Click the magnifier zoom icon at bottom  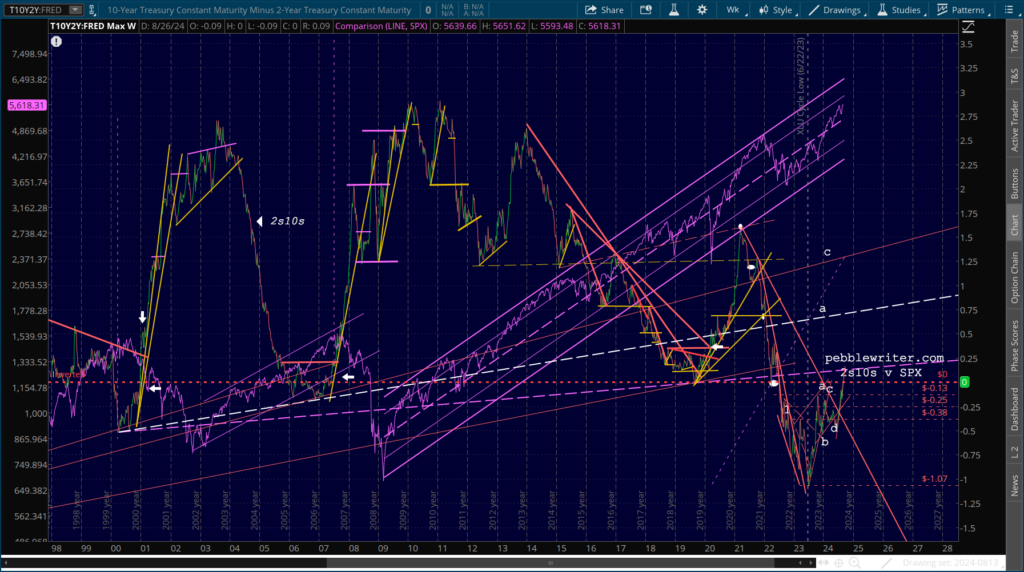(854, 562)
